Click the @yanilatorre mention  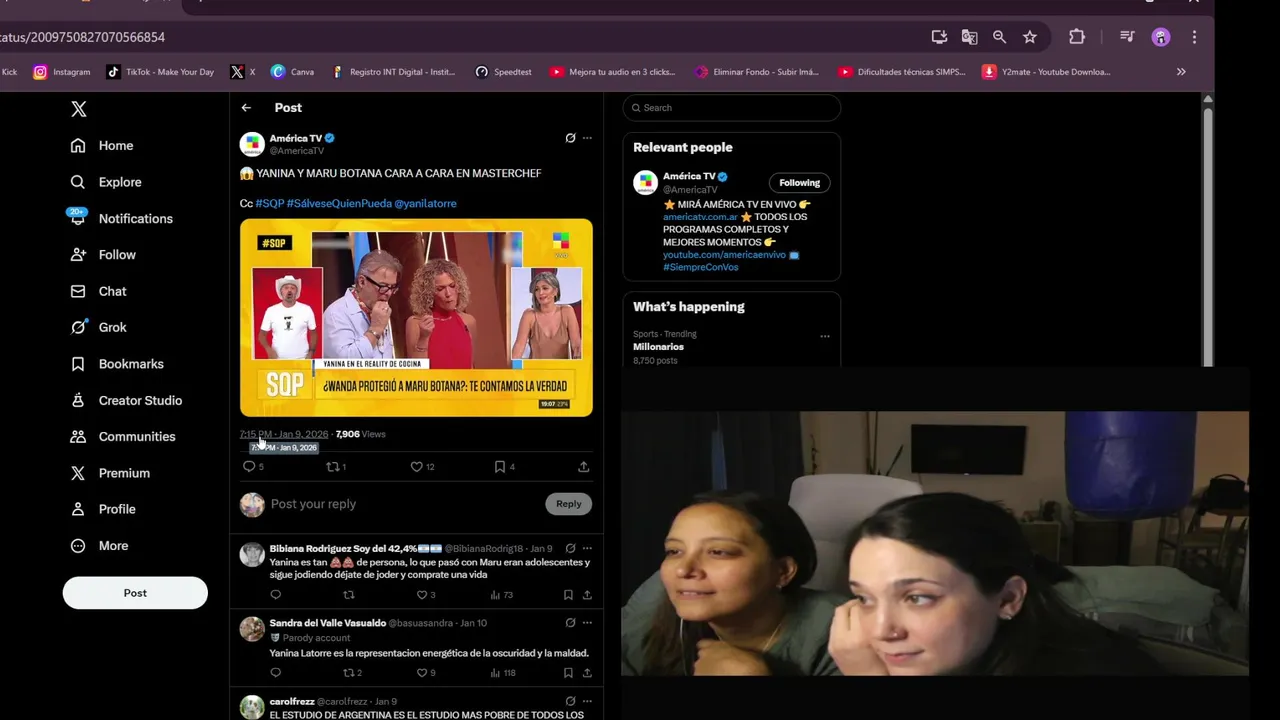pos(425,203)
